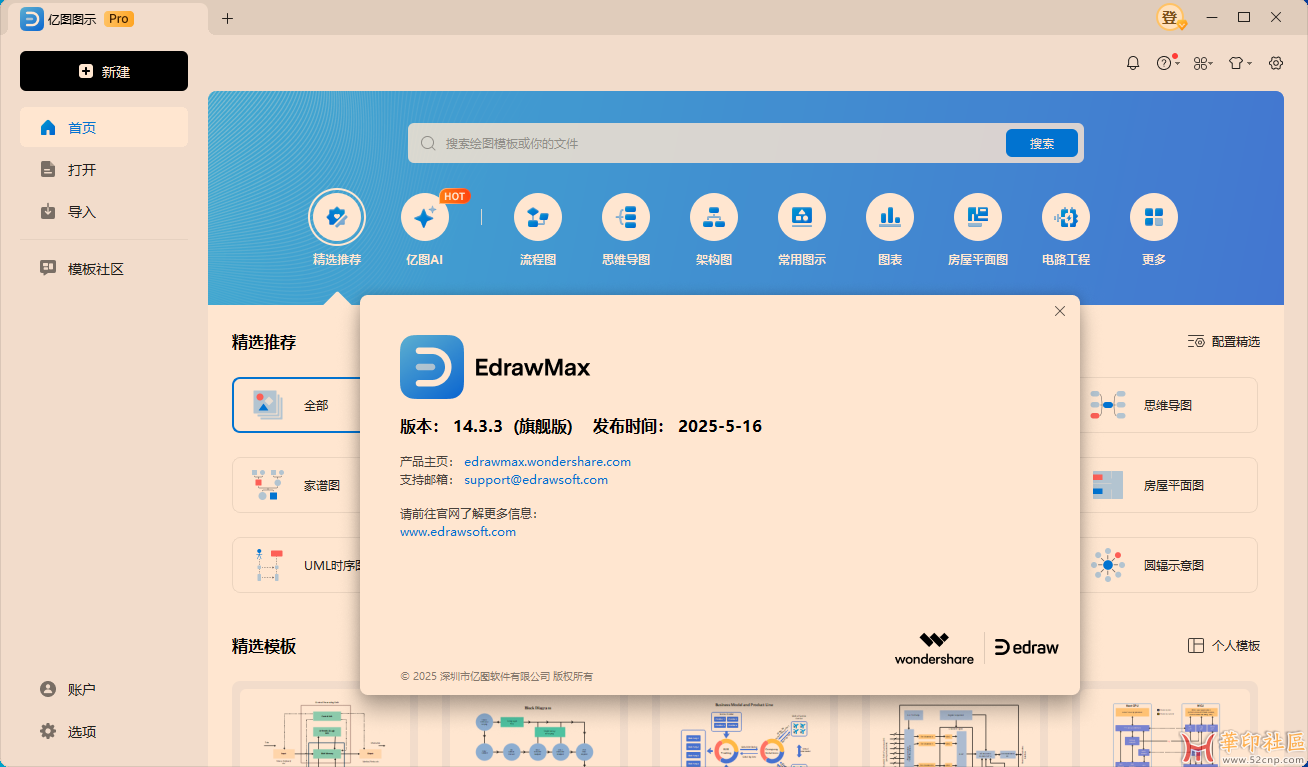Click the 更多 (More) categories icon
1308x767 pixels.
tap(1153, 217)
